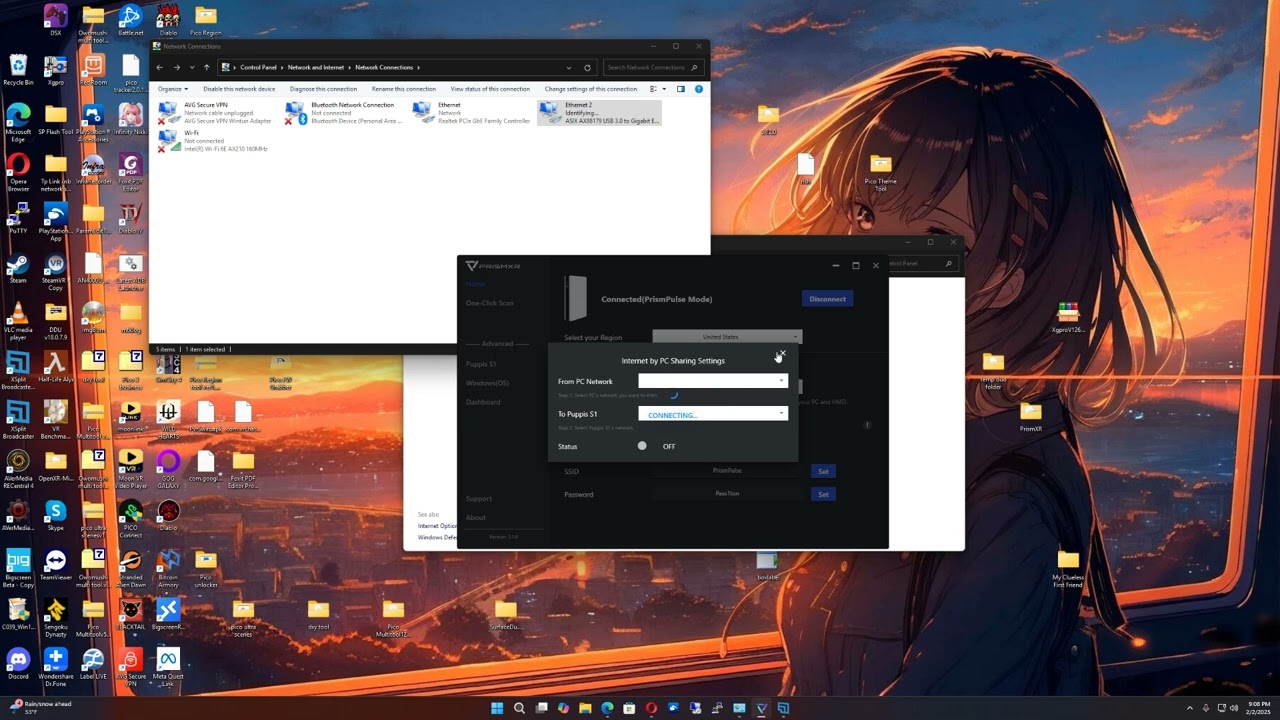Screen dimensions: 1280x720
Task: Click the Search Network Connections box
Action: (x=652, y=68)
